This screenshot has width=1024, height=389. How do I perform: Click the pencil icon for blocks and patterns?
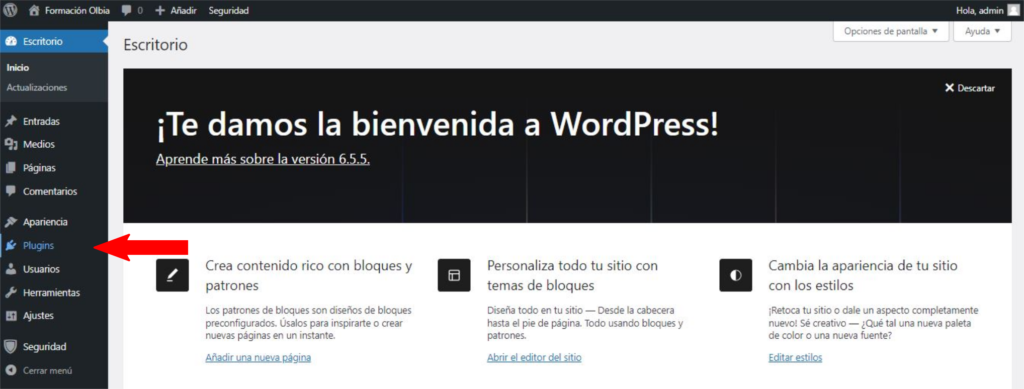[x=172, y=275]
